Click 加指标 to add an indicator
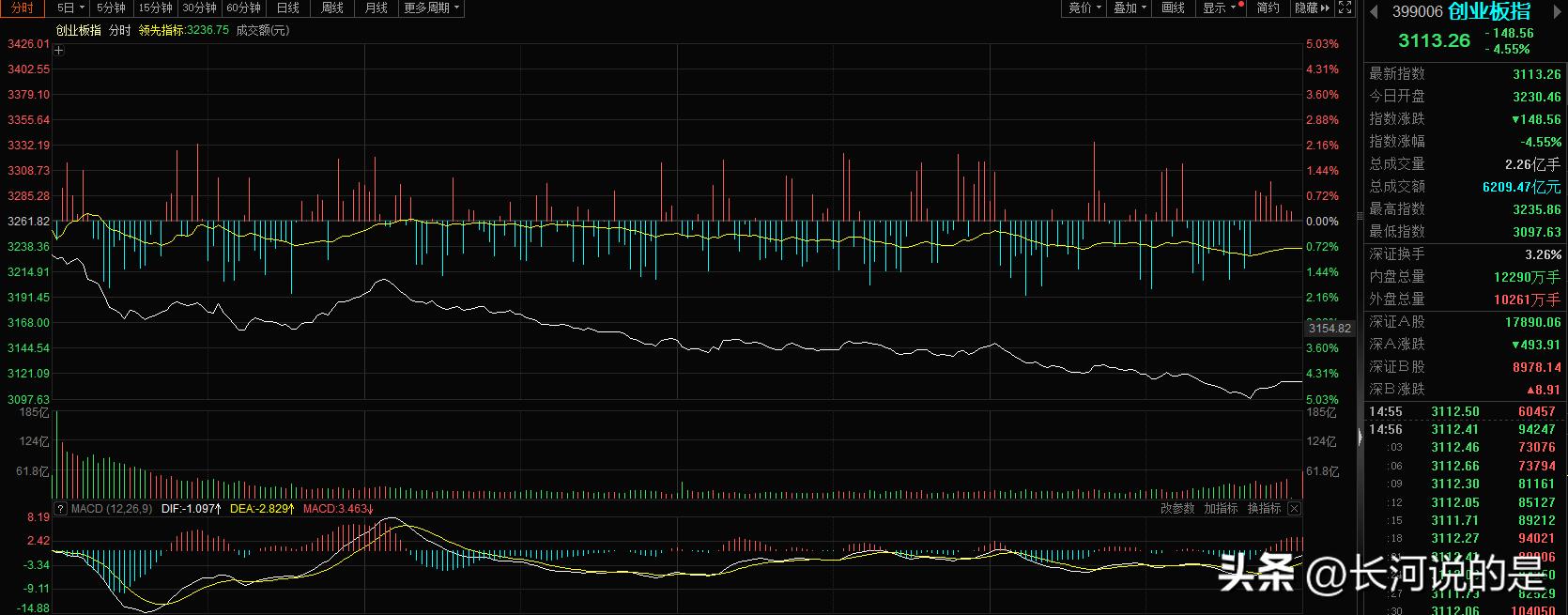This screenshot has width=1568, height=615. 1221,509
